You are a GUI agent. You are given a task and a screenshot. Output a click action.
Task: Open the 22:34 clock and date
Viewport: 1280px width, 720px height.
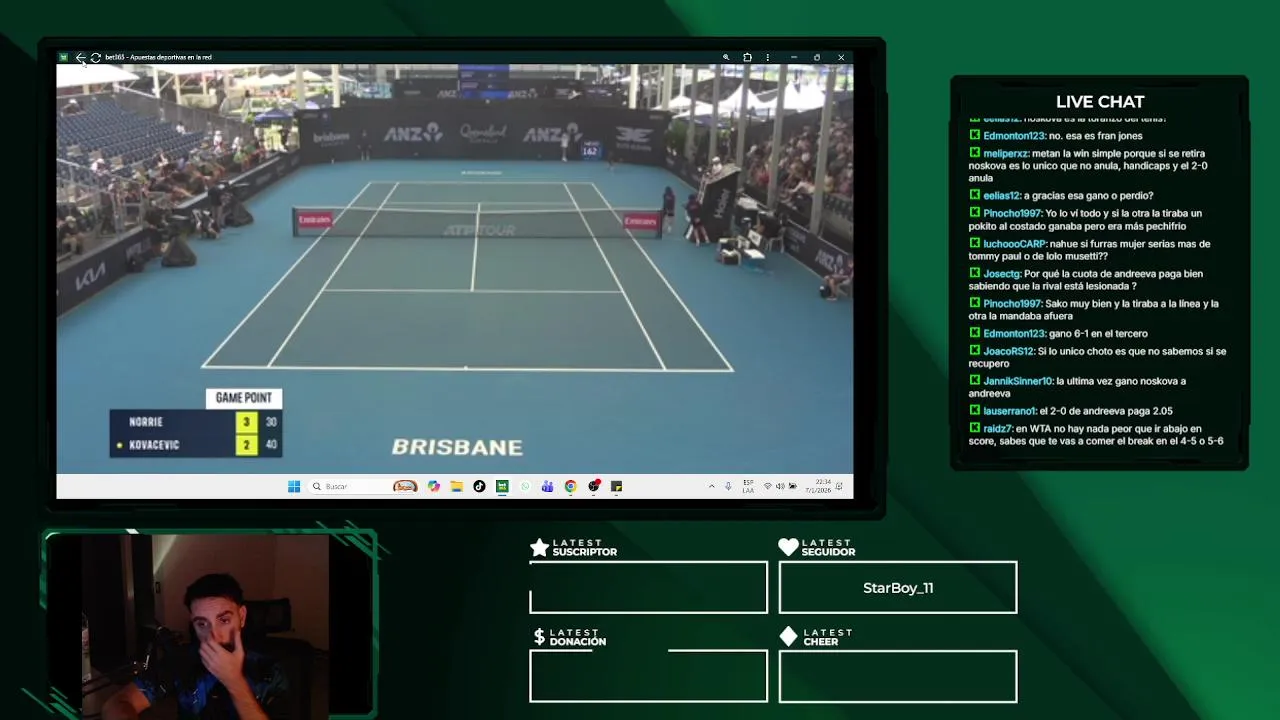click(820, 486)
